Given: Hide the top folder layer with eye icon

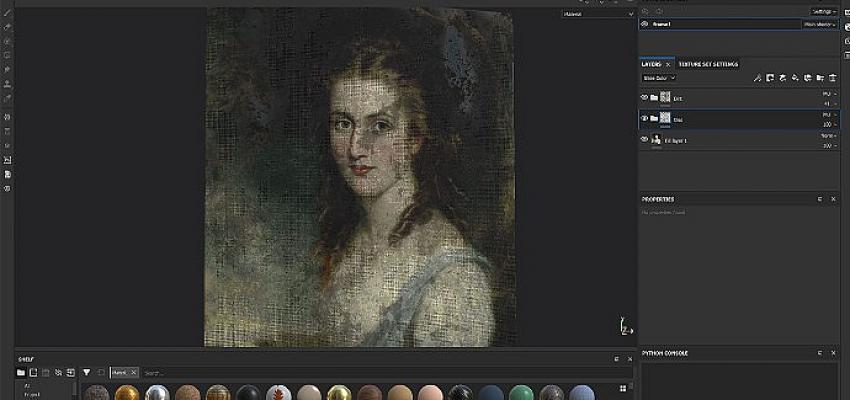Looking at the screenshot, I should [644, 98].
